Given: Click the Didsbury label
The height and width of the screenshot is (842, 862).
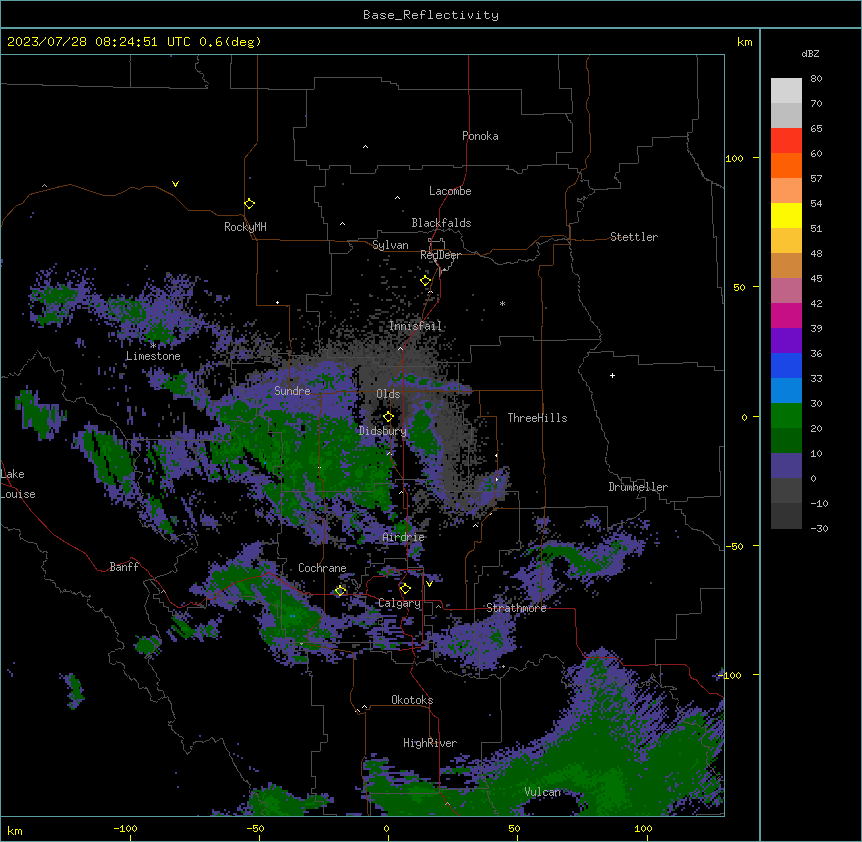Looking at the screenshot, I should tap(383, 431).
